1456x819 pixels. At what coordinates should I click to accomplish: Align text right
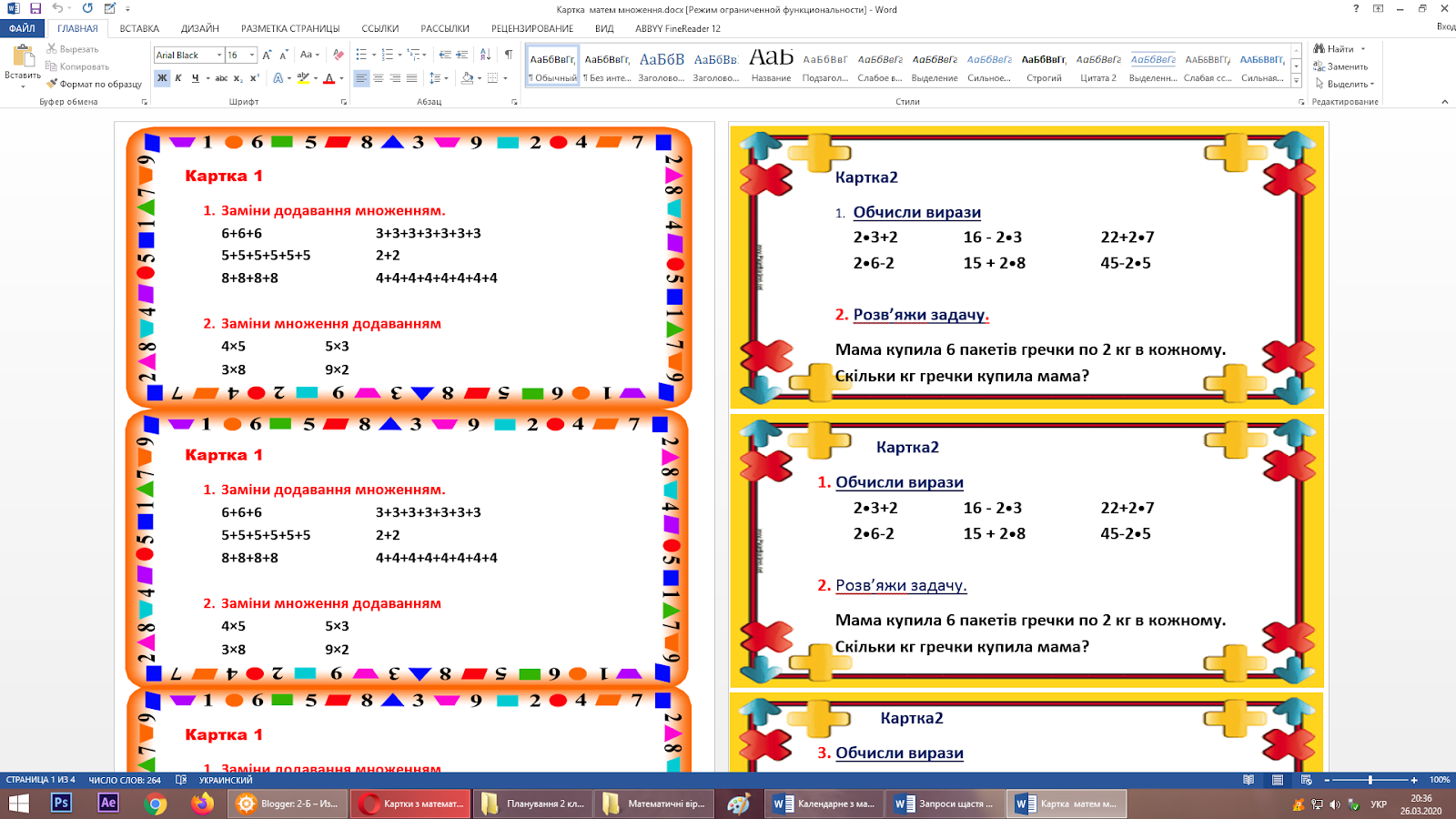coord(395,78)
